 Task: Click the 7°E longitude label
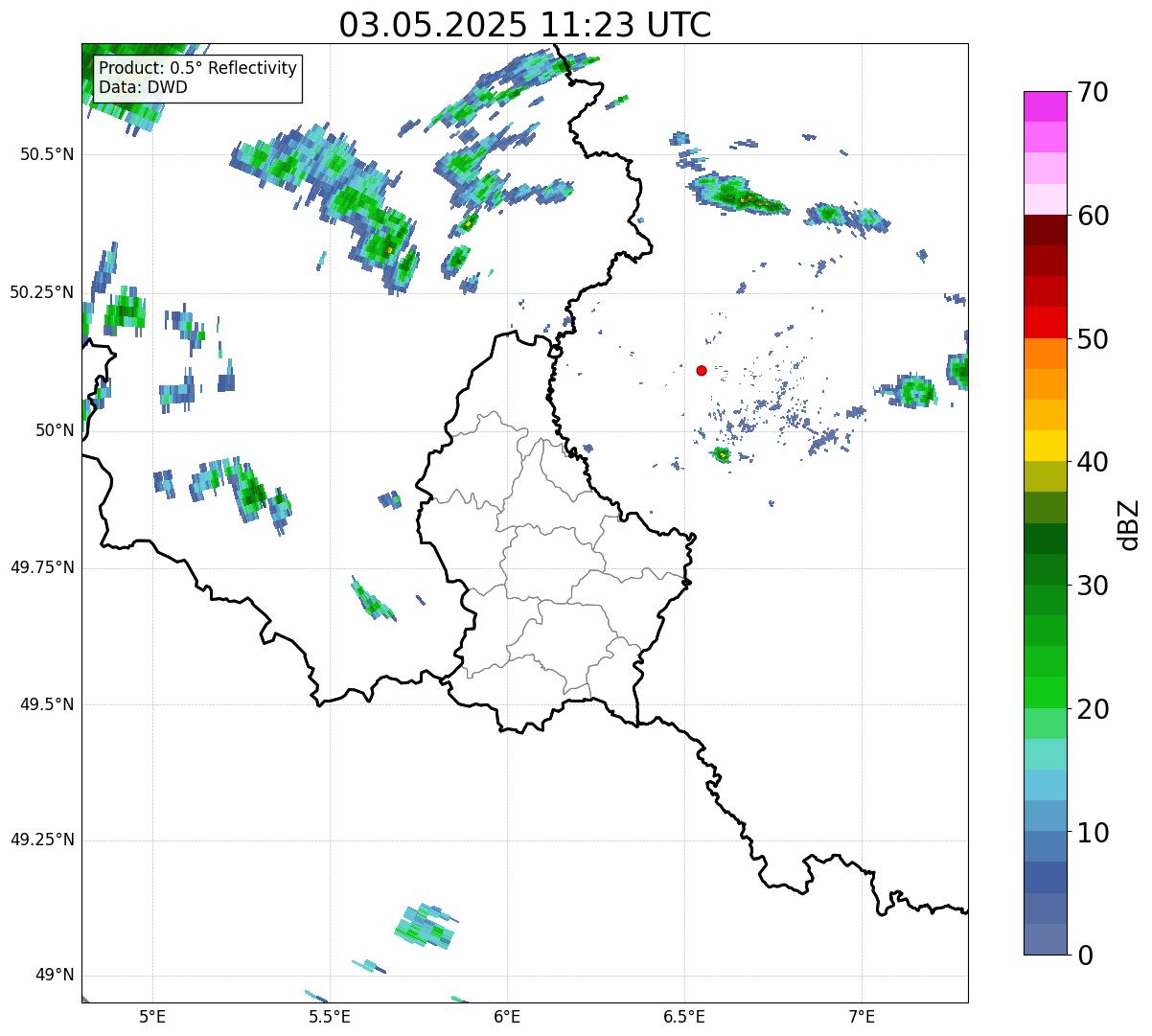coord(862,1016)
